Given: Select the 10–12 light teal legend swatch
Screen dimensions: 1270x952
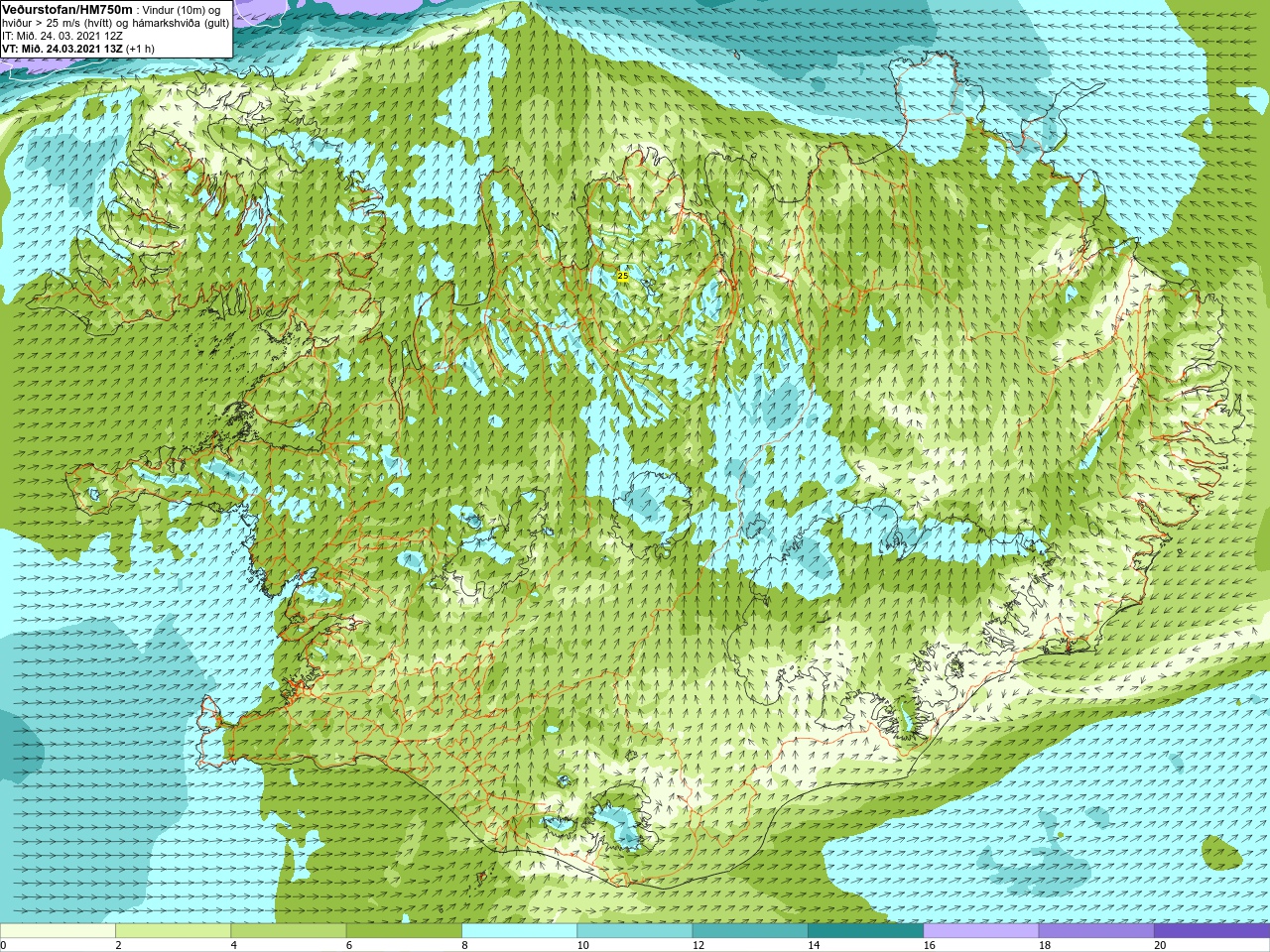Looking at the screenshot, I should (x=635, y=931).
